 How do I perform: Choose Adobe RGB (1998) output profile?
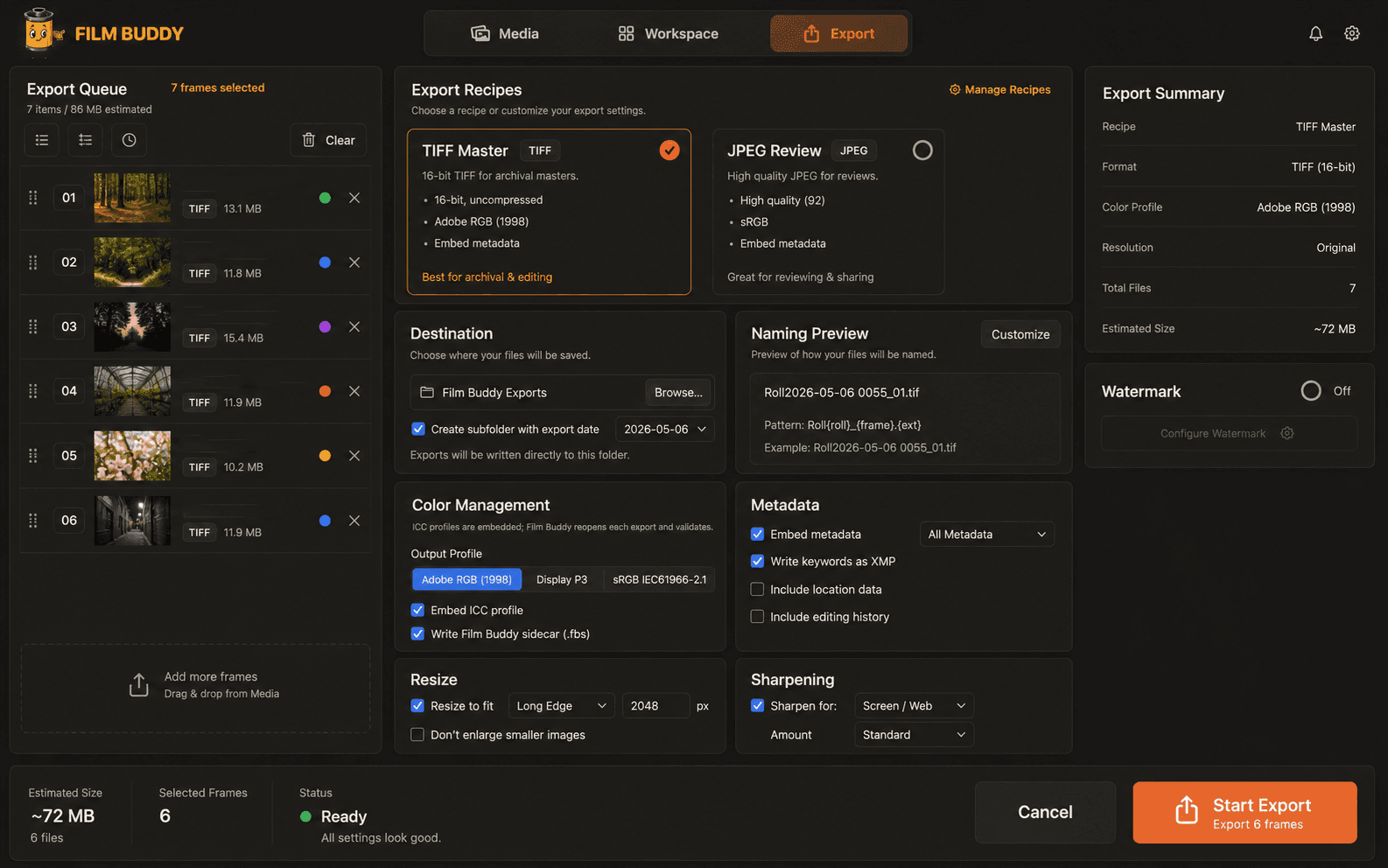(x=466, y=579)
